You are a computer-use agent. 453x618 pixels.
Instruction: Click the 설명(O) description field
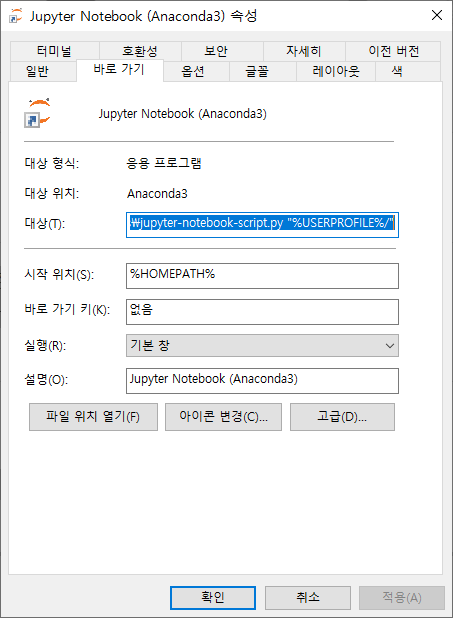pyautogui.click(x=262, y=381)
